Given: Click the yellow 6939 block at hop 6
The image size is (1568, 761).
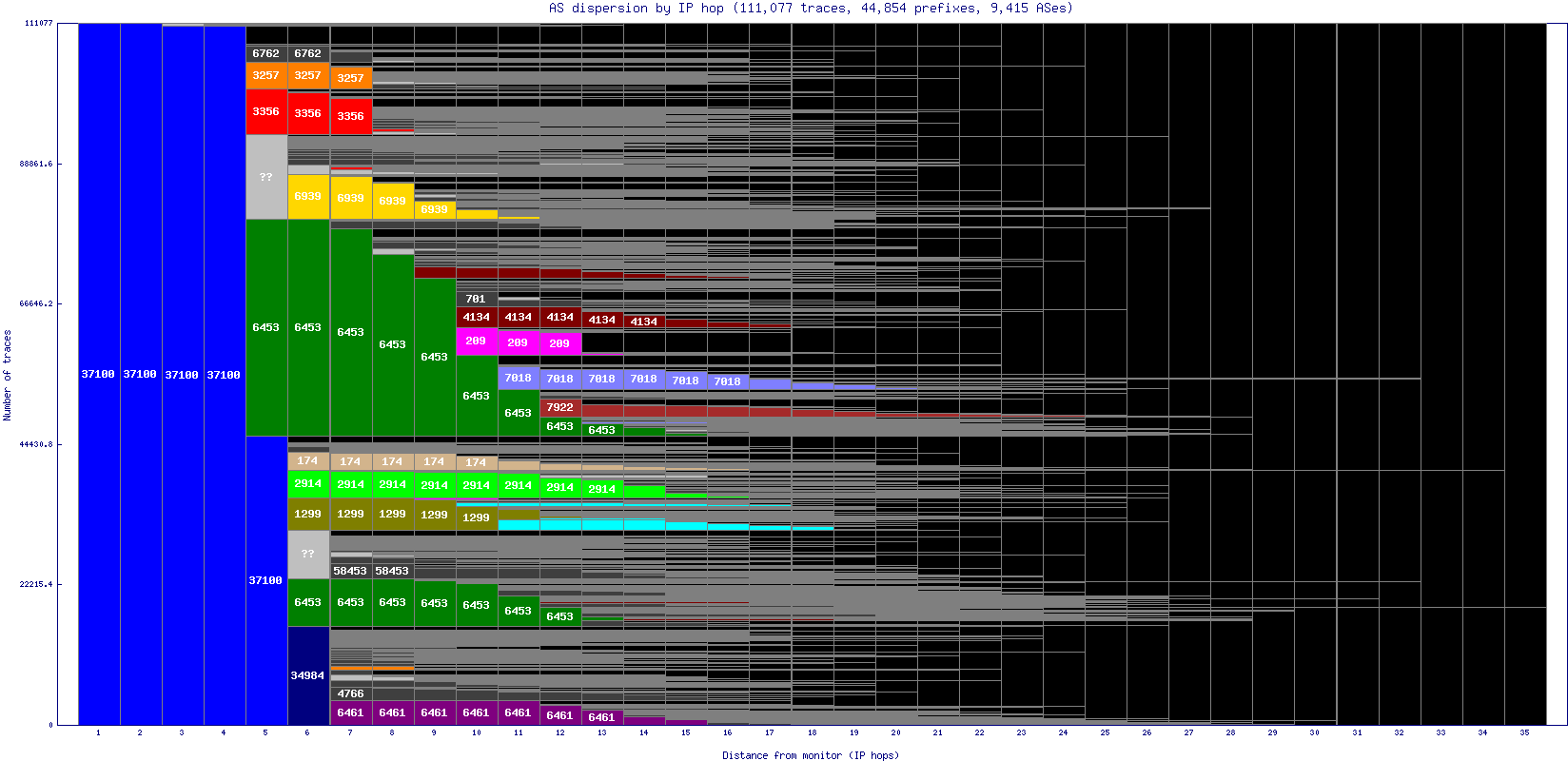Looking at the screenshot, I should click(x=308, y=197).
